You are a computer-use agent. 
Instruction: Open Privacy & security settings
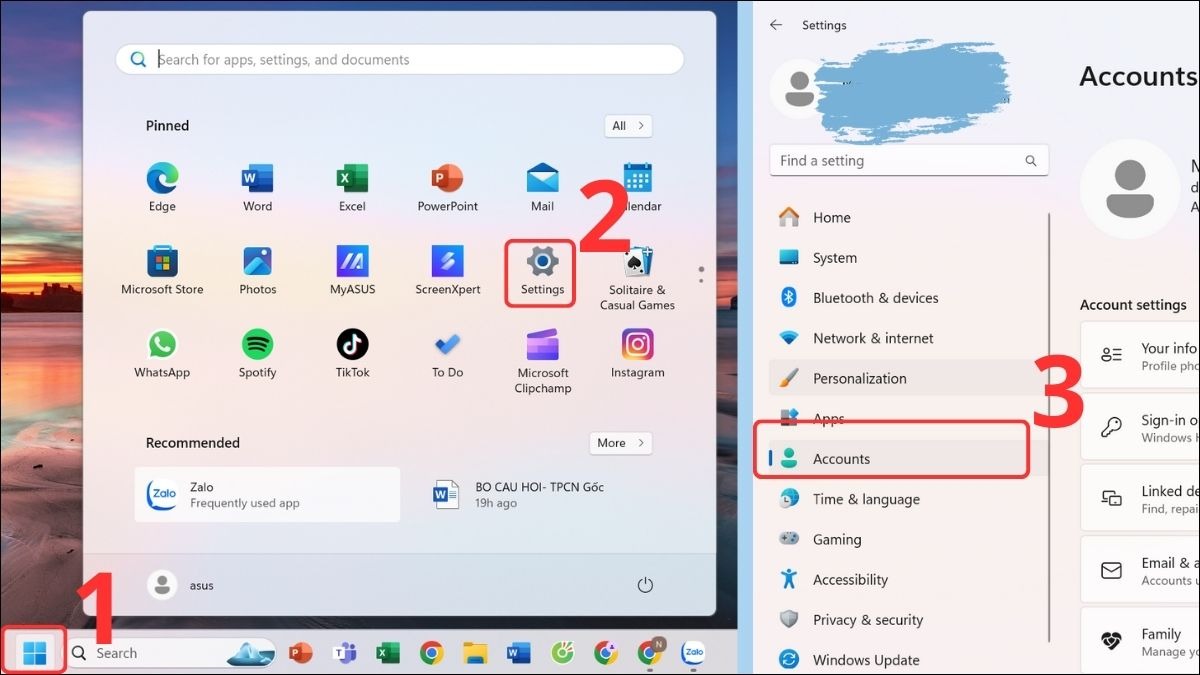(909, 620)
